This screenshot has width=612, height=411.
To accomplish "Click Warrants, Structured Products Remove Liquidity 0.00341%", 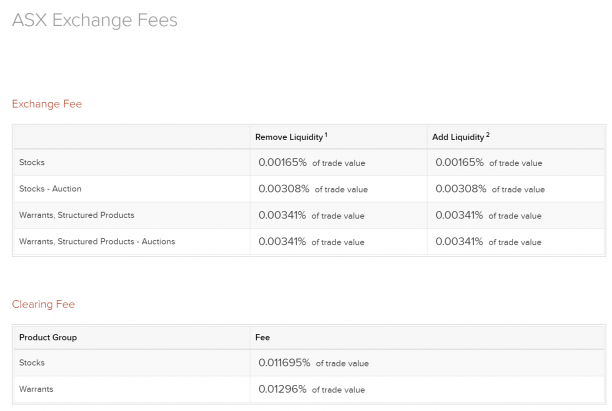I will 282,215.
